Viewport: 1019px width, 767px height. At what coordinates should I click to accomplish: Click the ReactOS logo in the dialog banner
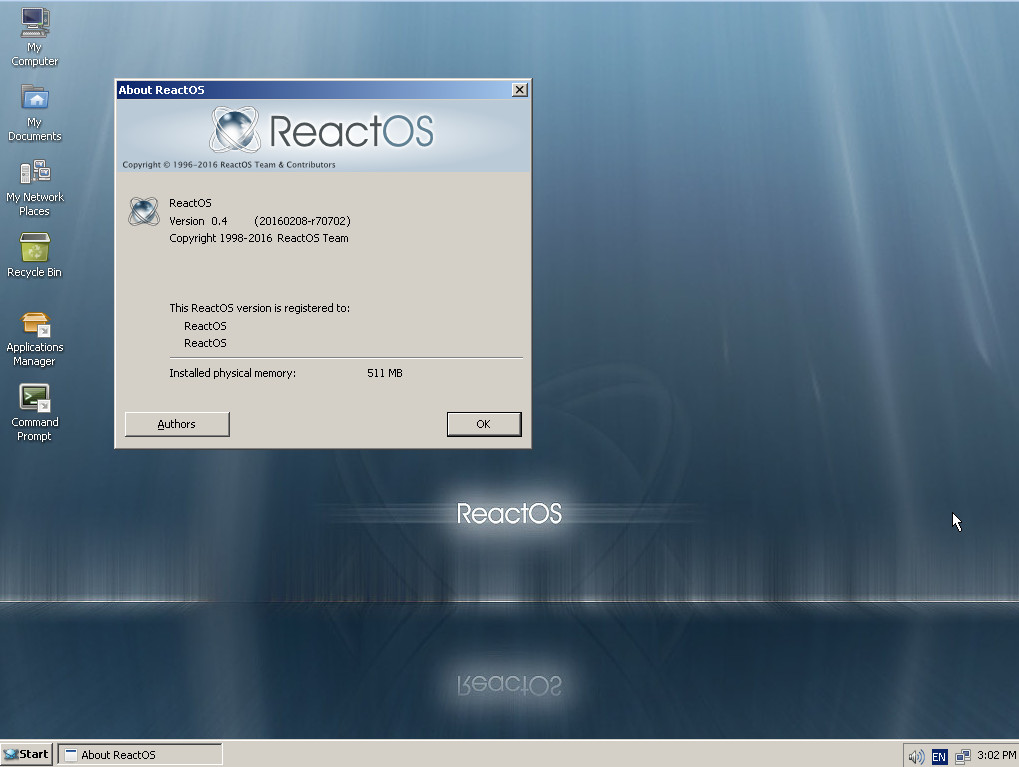(x=322, y=129)
